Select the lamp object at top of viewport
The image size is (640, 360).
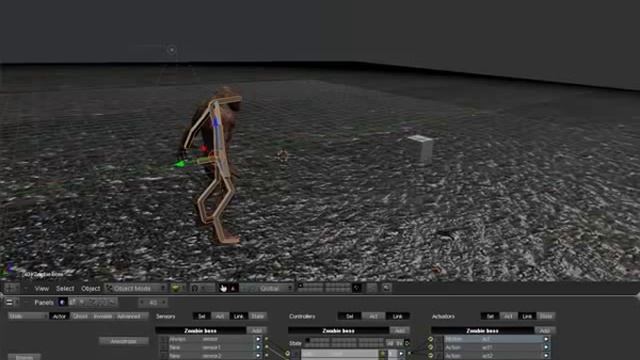coord(172,50)
